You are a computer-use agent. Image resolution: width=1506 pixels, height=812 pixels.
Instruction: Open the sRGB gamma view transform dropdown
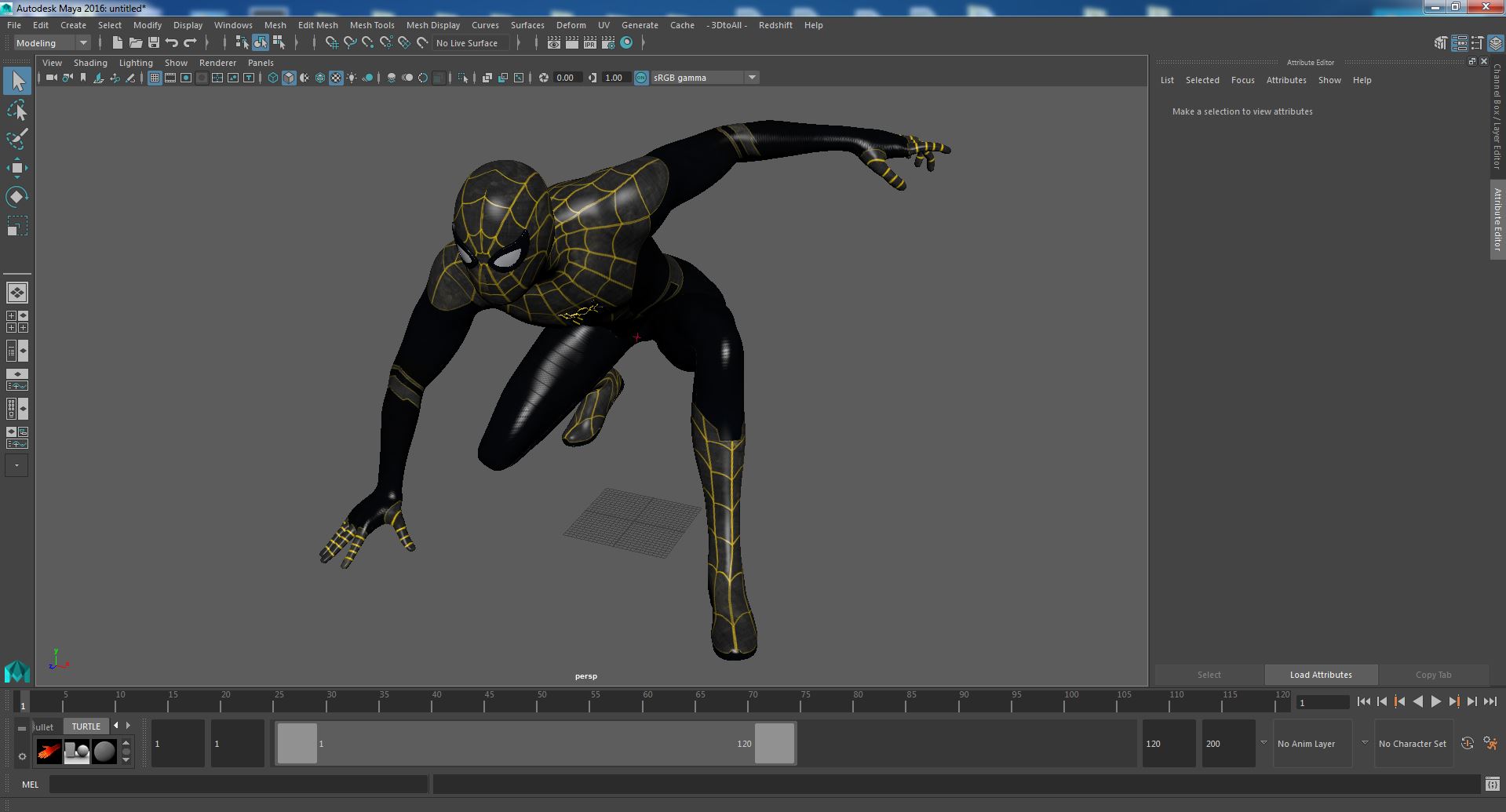tap(752, 78)
